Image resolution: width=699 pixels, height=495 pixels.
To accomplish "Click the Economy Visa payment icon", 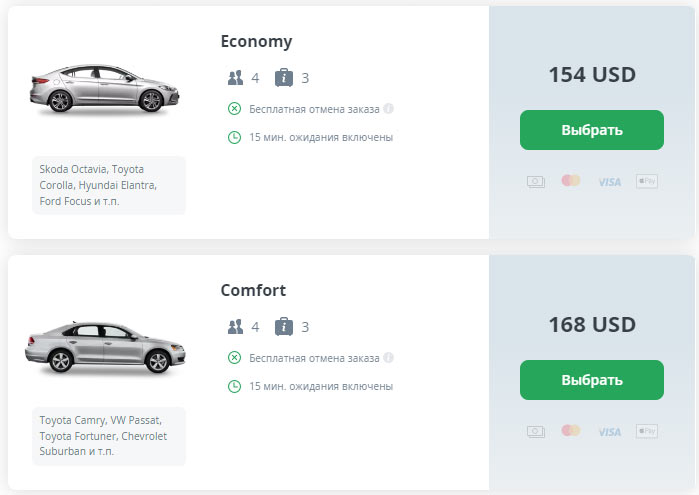I will (x=609, y=182).
